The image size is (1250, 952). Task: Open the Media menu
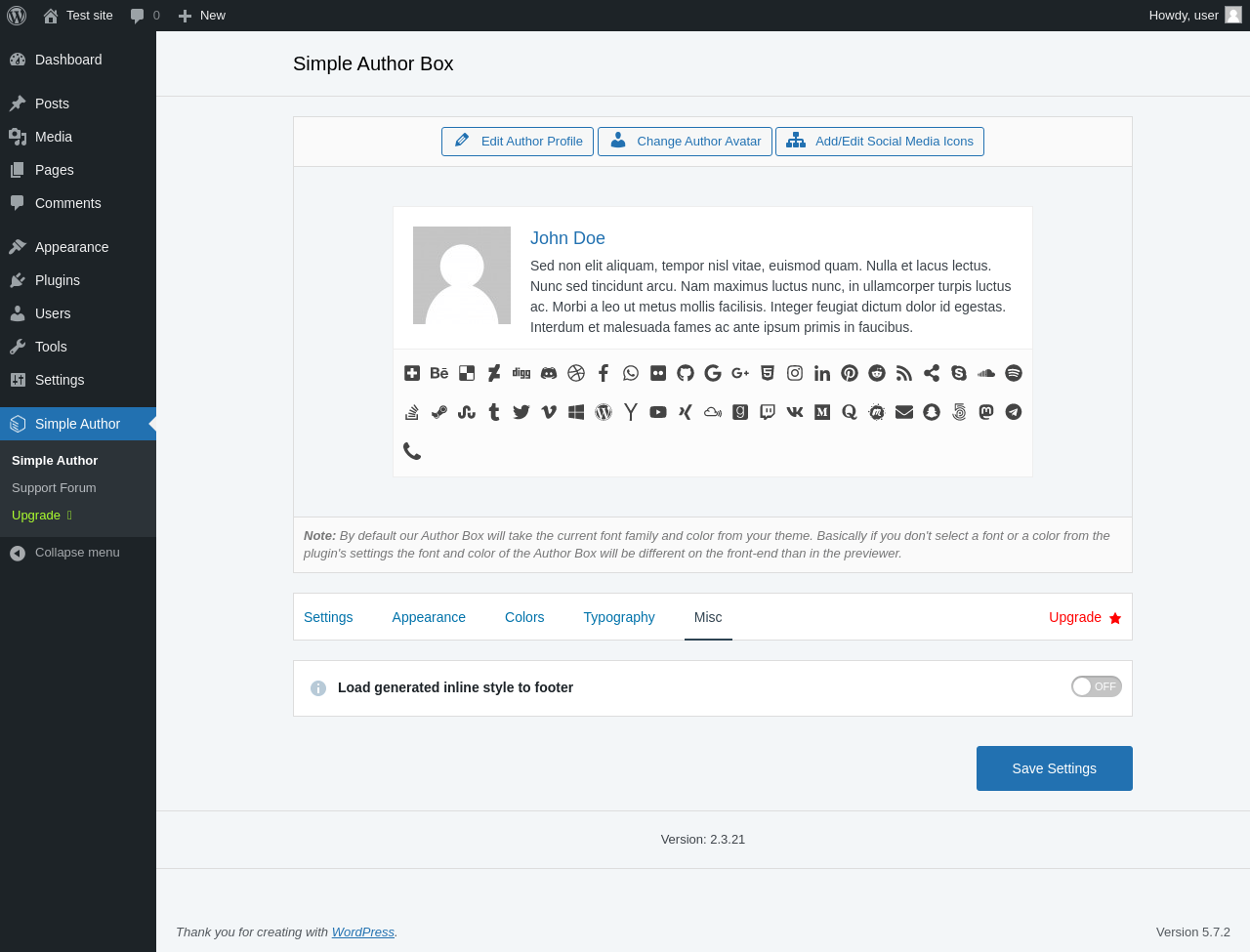78,137
